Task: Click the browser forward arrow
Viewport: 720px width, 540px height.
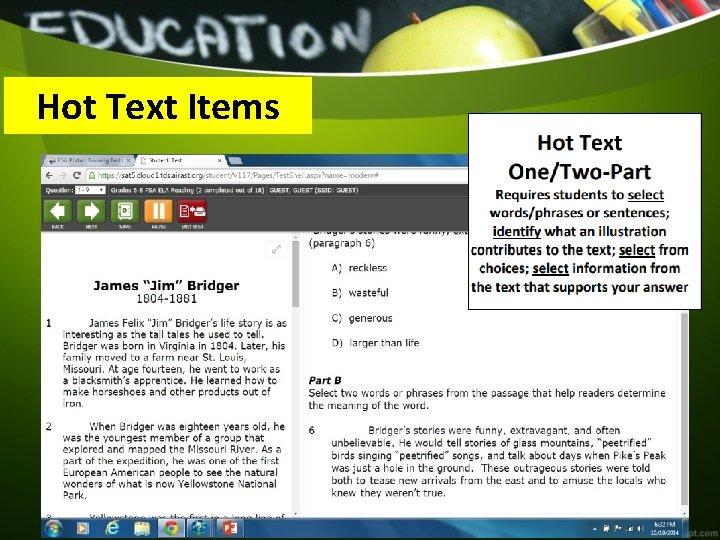Action: tap(63, 175)
